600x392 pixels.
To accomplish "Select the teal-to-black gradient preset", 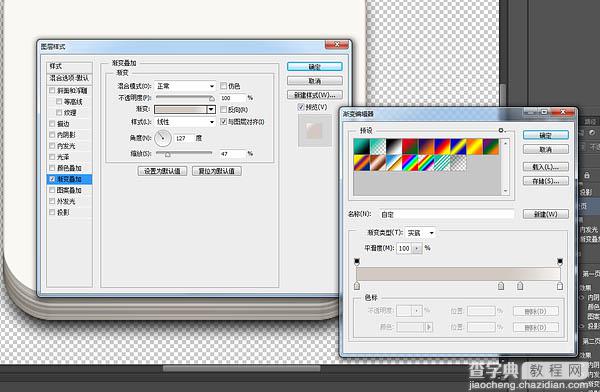I will tap(362, 147).
